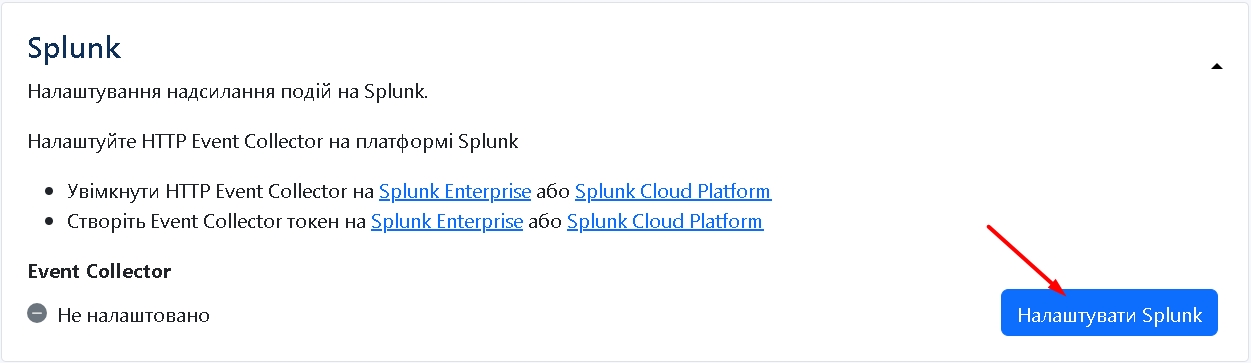The width and height of the screenshot is (1251, 363).
Task: Click the gray minus status icon
Action: 37,314
